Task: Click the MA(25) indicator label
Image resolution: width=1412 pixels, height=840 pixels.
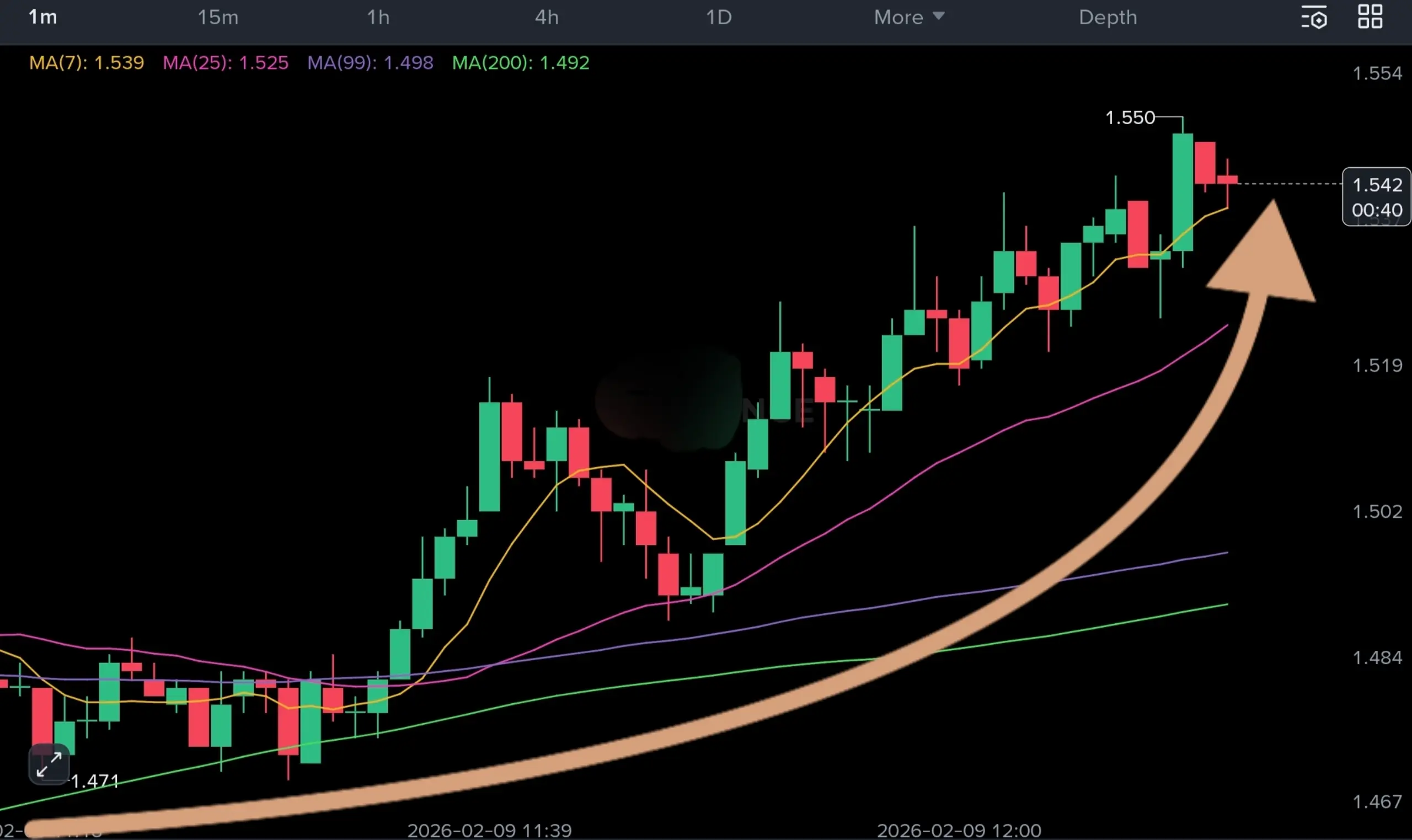Action: [225, 62]
